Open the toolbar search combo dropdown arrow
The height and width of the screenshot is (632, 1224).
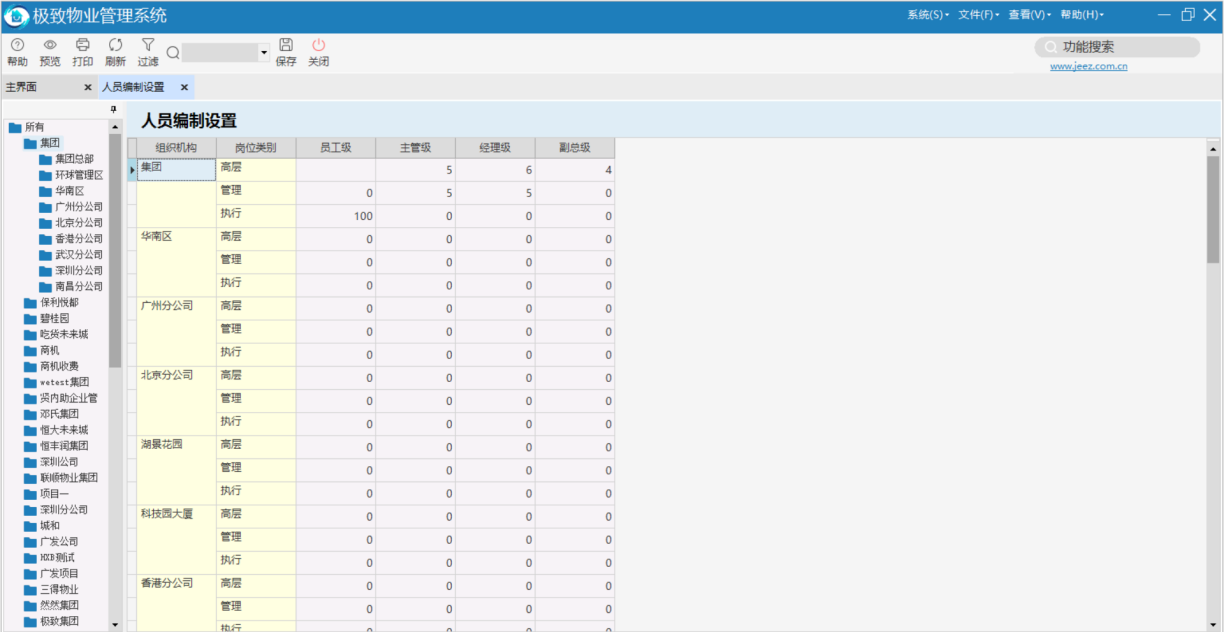pyautogui.click(x=264, y=53)
